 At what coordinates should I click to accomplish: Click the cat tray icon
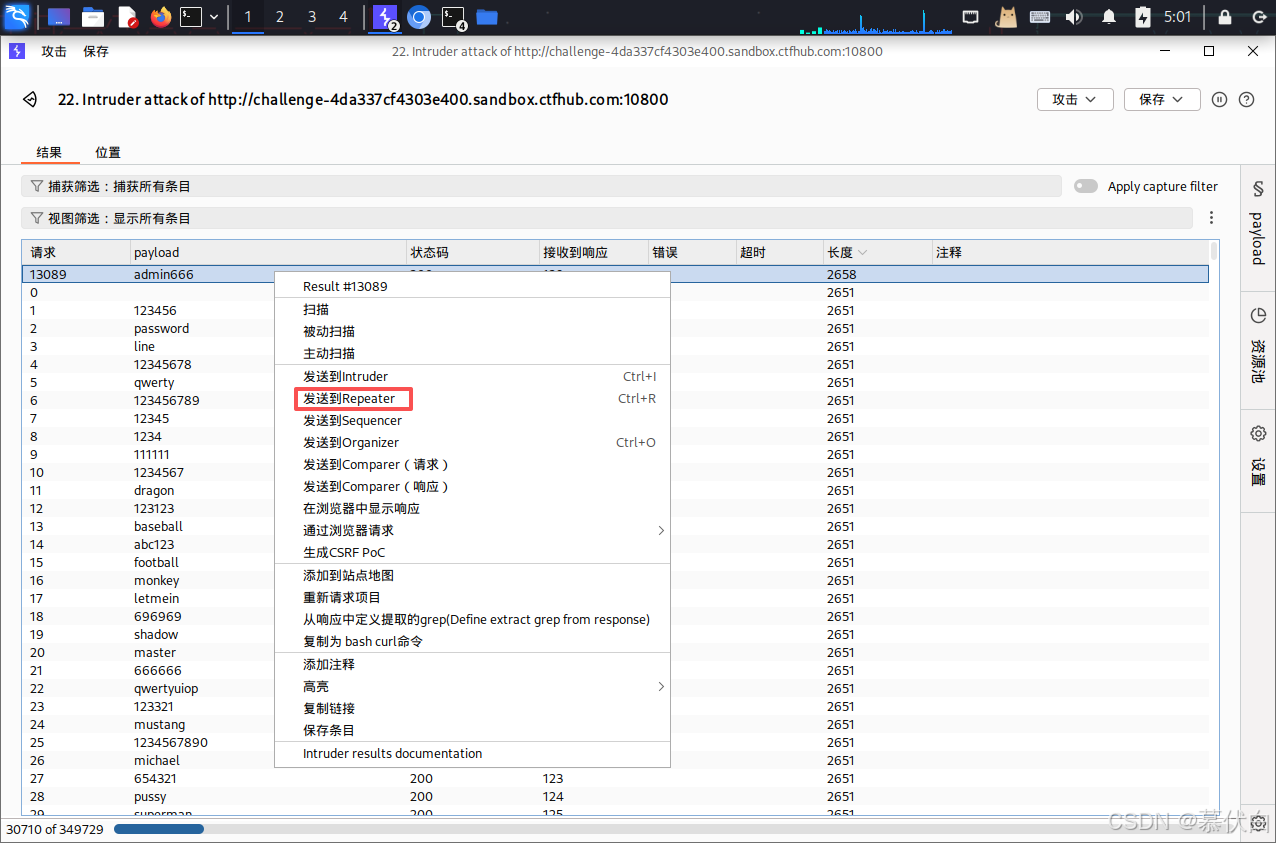coord(1006,17)
